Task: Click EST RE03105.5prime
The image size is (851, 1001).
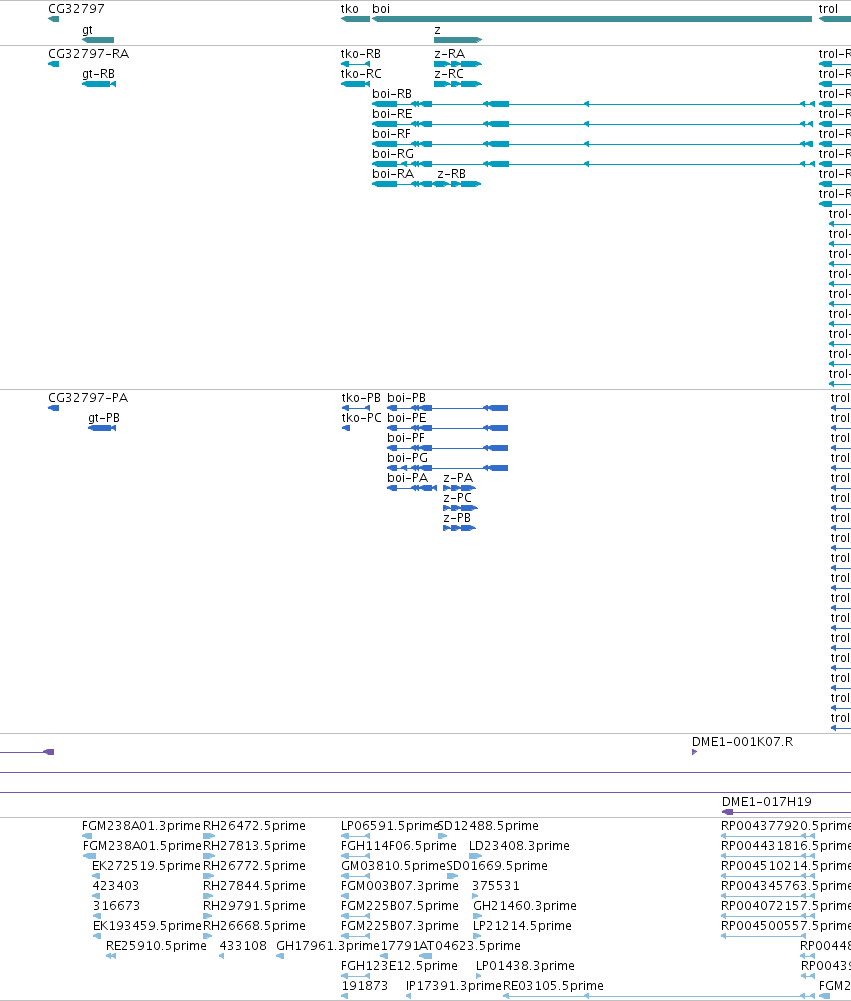Action: pos(659,996)
